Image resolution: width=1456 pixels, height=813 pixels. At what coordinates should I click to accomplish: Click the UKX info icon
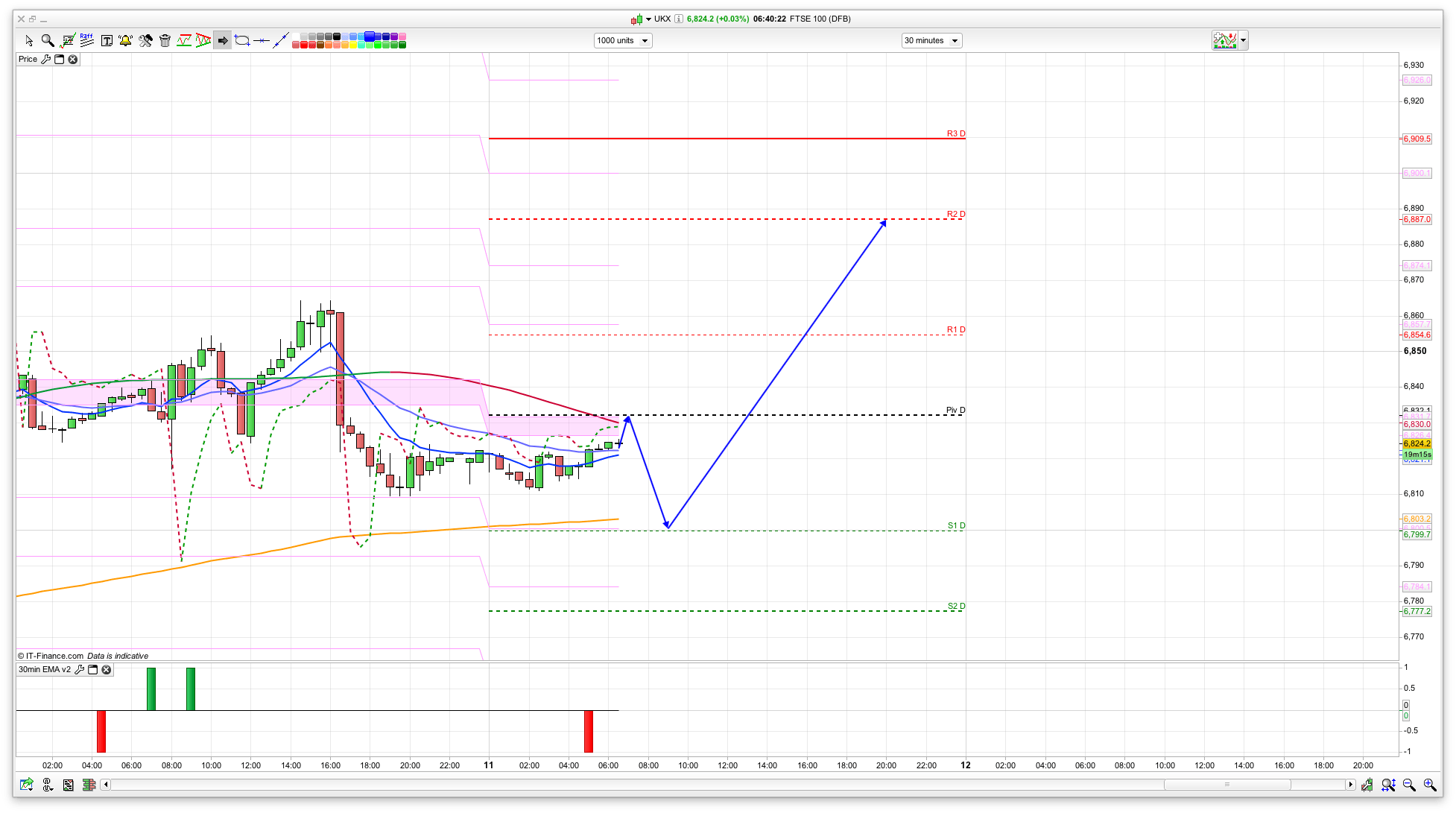(679, 19)
